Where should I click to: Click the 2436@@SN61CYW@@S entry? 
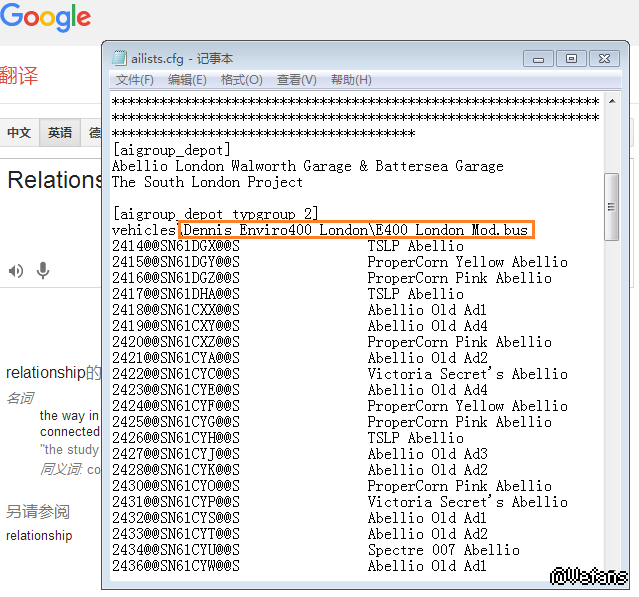pyautogui.click(x=176, y=566)
